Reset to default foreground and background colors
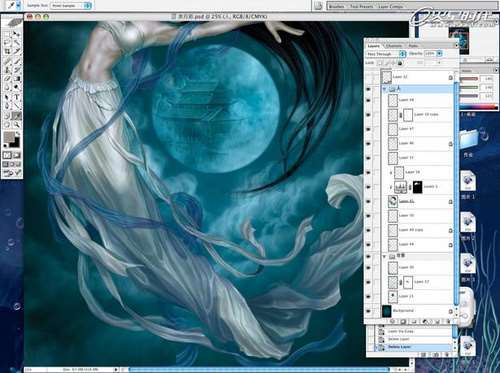Image resolution: width=500 pixels, height=373 pixels. point(6,145)
